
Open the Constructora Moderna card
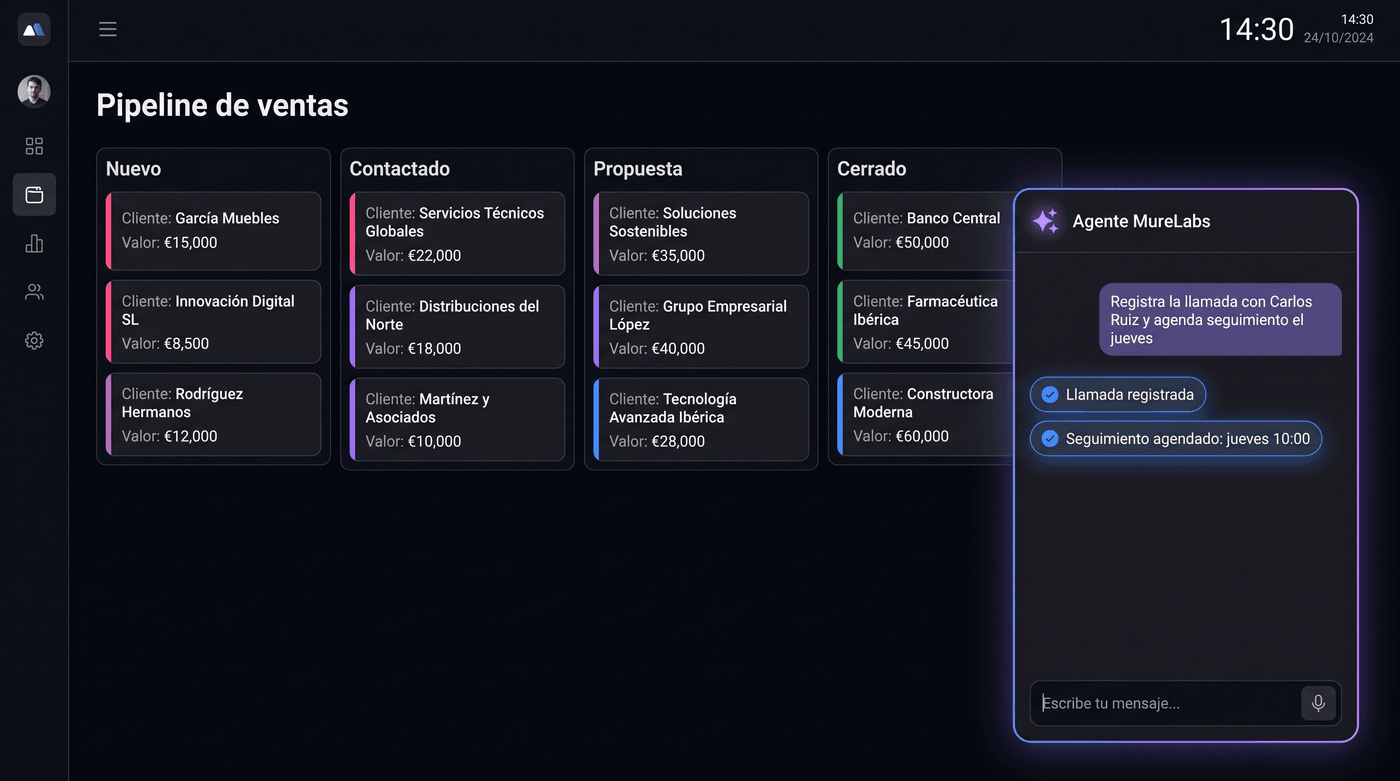click(925, 415)
